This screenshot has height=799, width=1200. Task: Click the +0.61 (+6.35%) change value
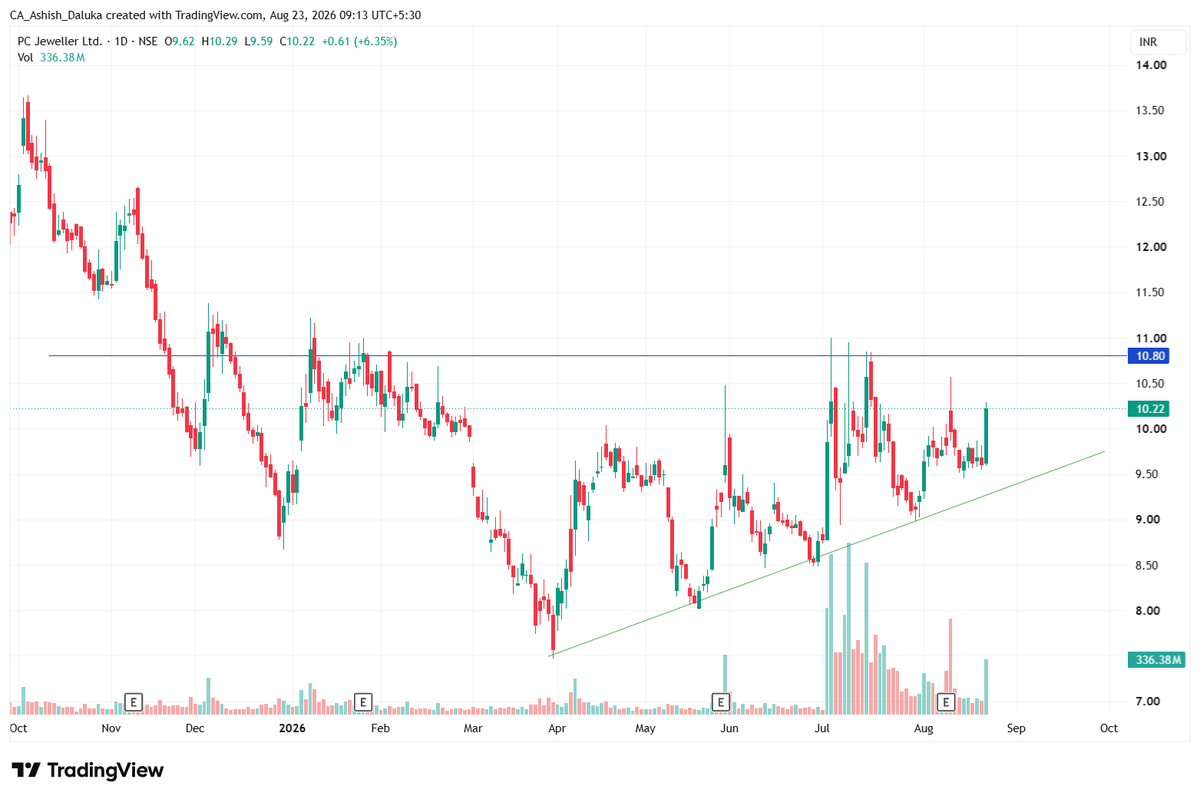click(361, 41)
